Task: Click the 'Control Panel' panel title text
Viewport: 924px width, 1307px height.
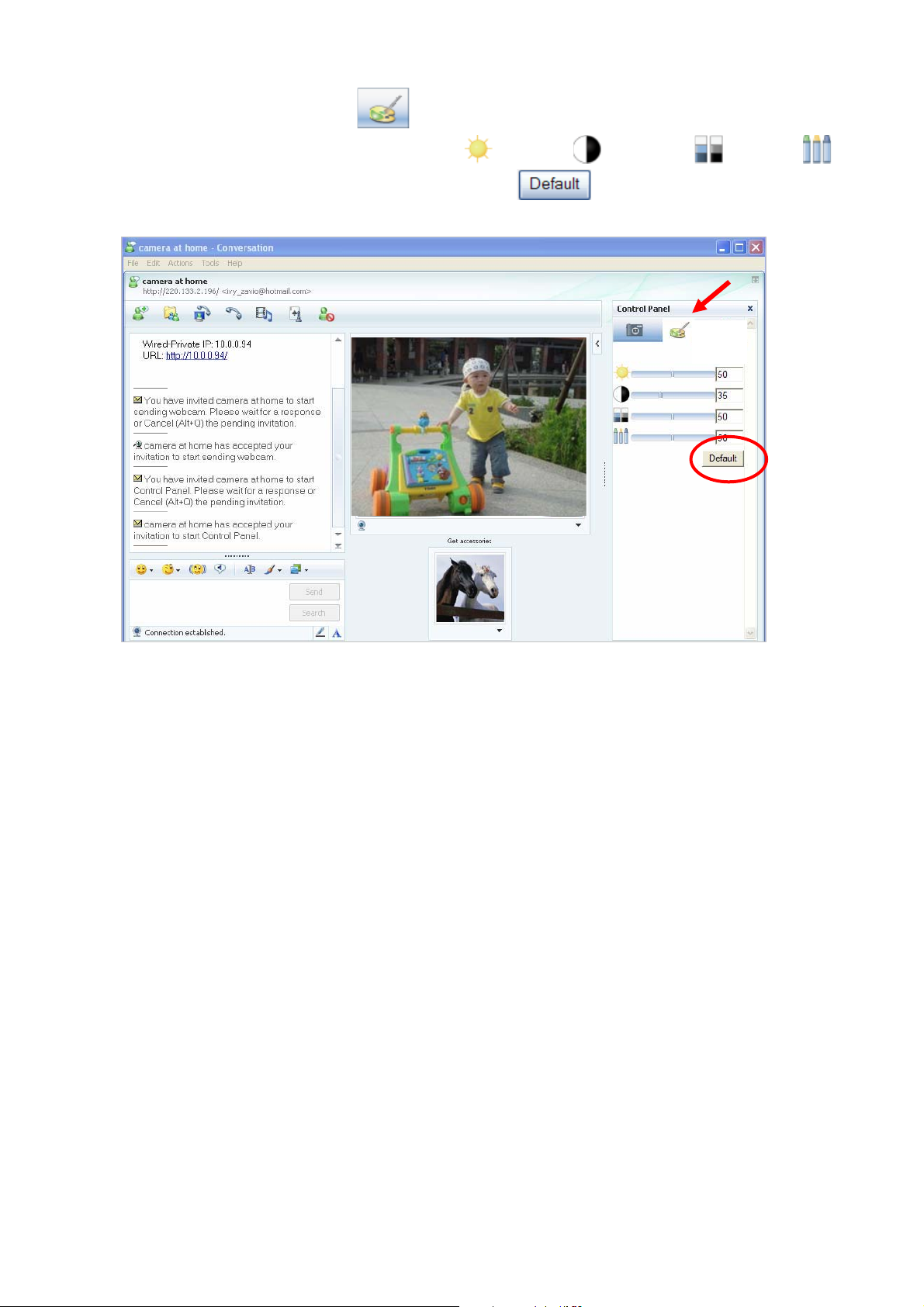Action: coord(643,309)
